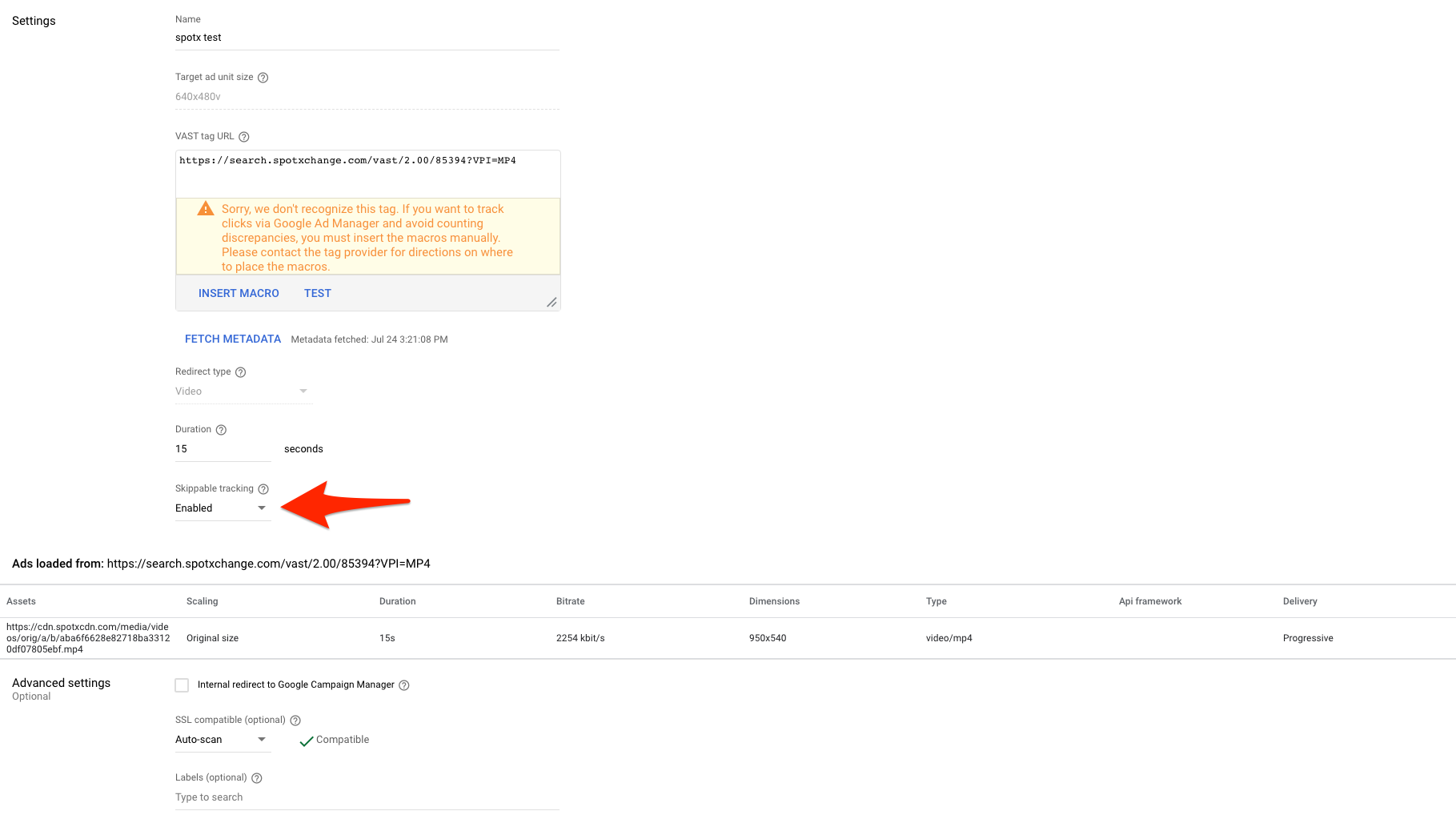Click the FETCH METADATA button

[233, 339]
